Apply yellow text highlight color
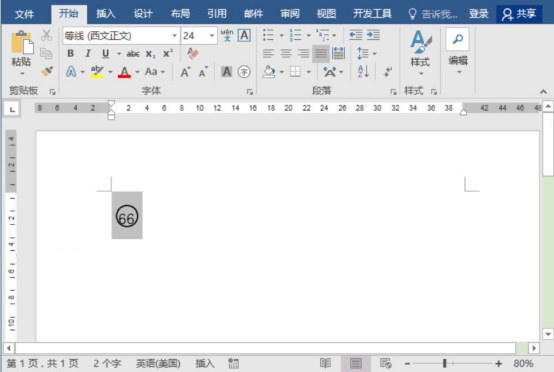 [97, 72]
